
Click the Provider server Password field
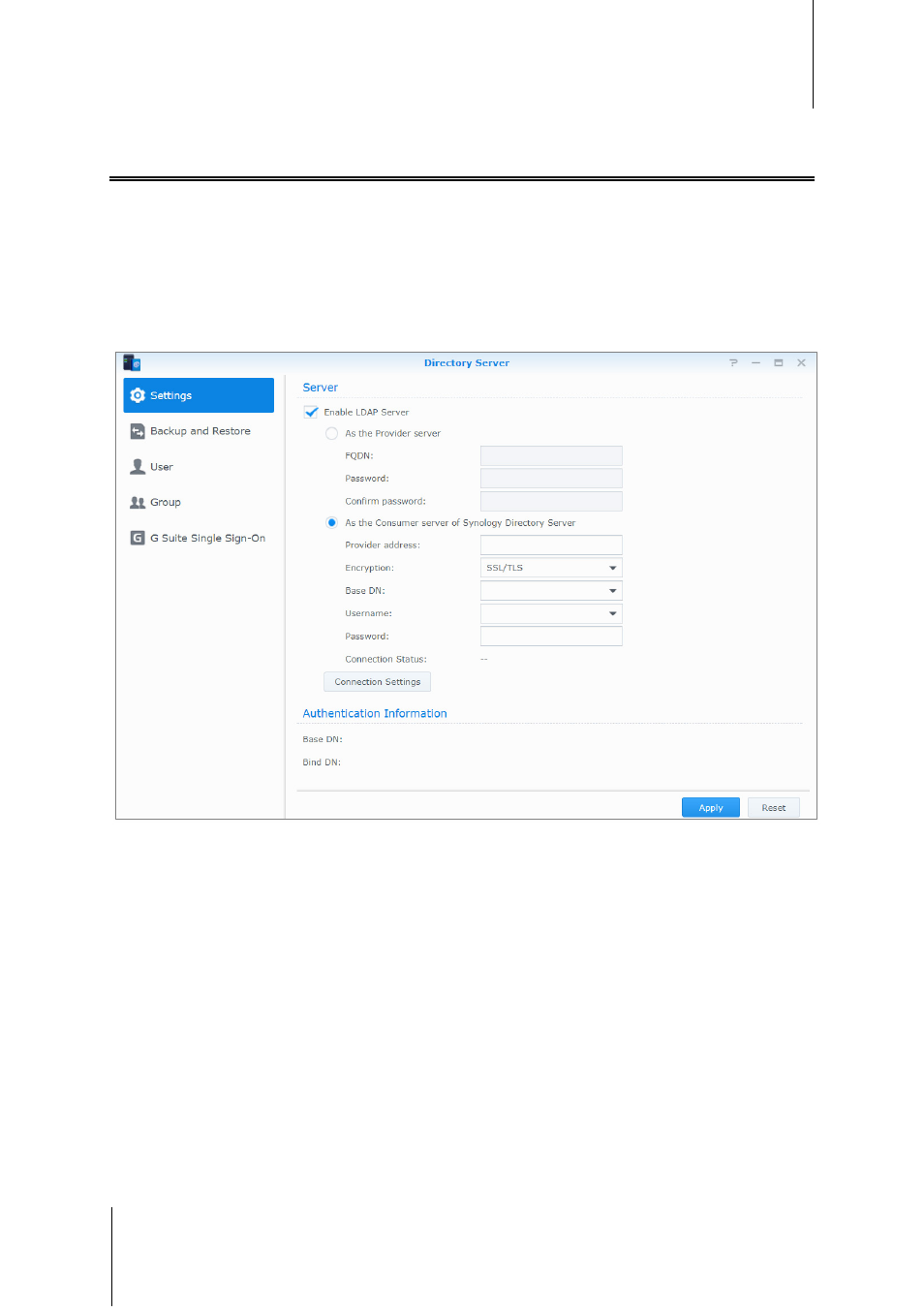pyautogui.click(x=551, y=479)
